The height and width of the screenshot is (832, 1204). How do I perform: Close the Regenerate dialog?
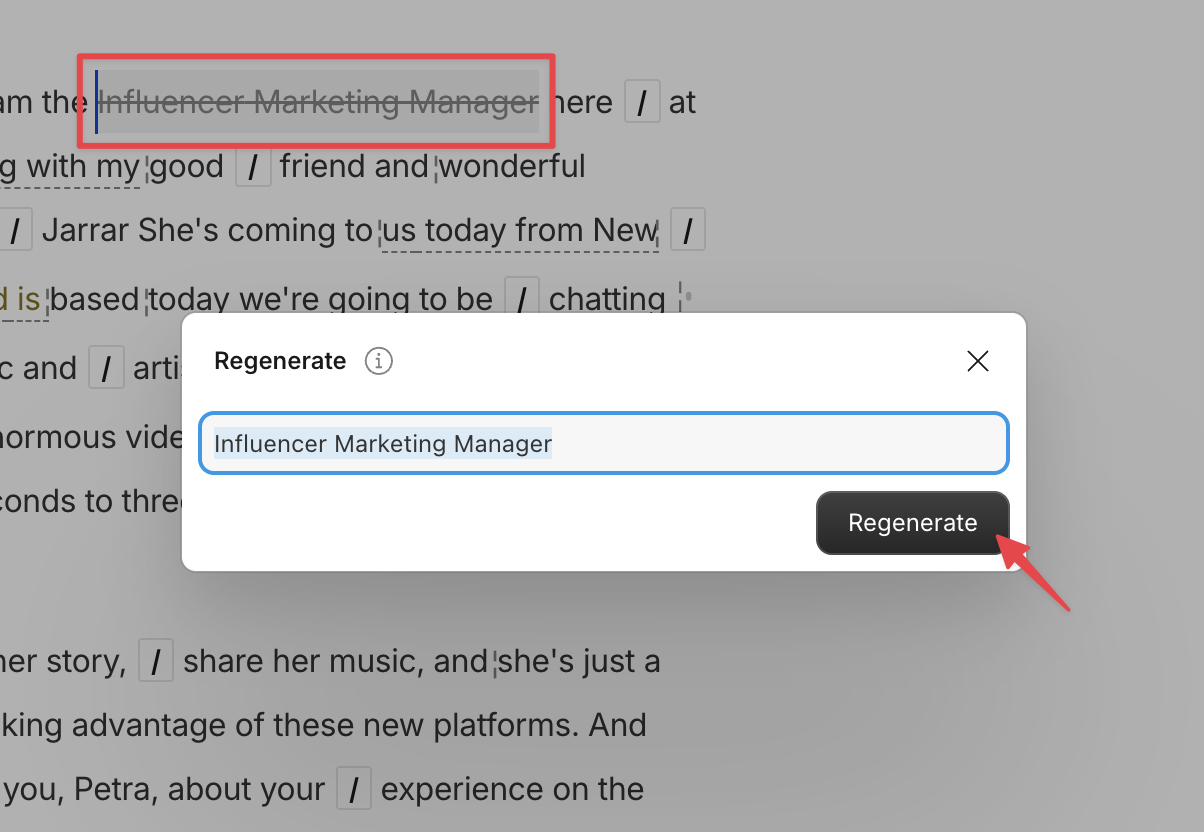[978, 361]
